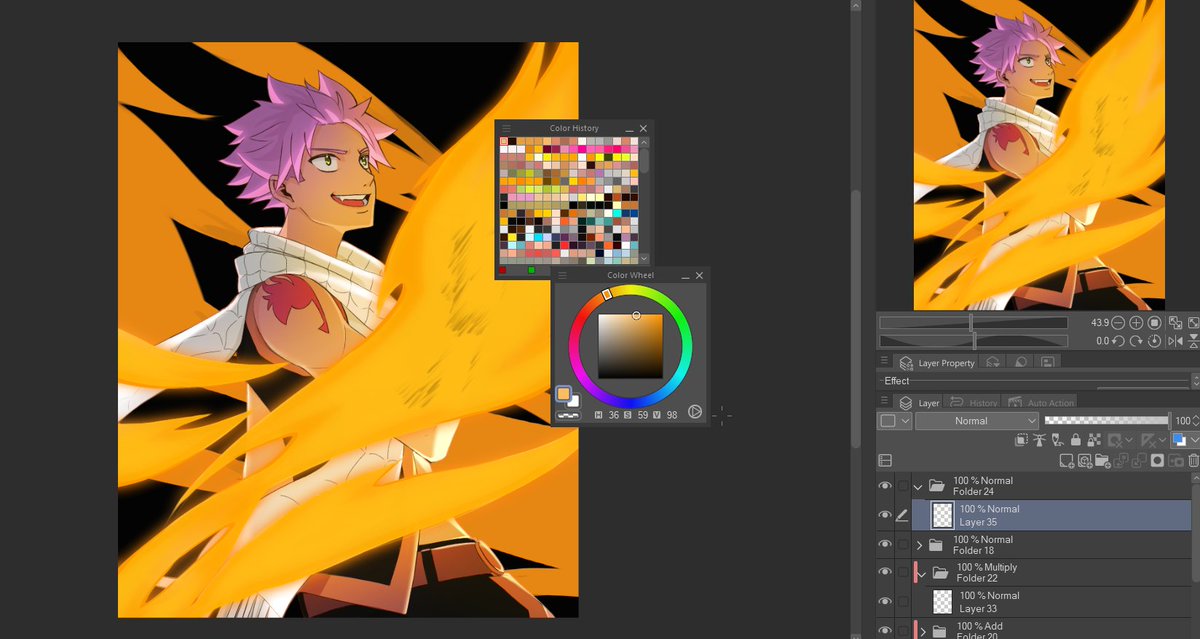Click create layer mask icon
Image resolution: width=1200 pixels, height=639 pixels.
(1157, 460)
